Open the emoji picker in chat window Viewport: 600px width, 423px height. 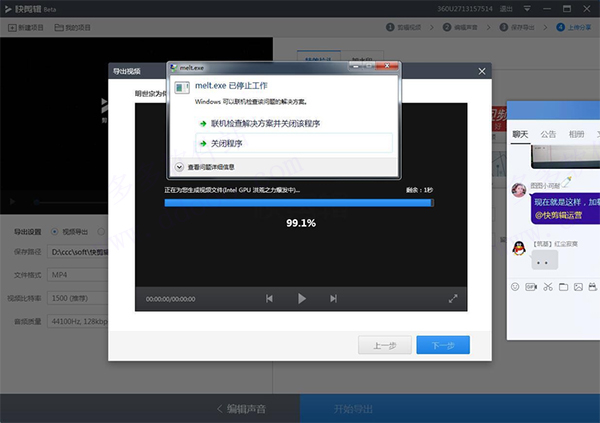click(515, 287)
